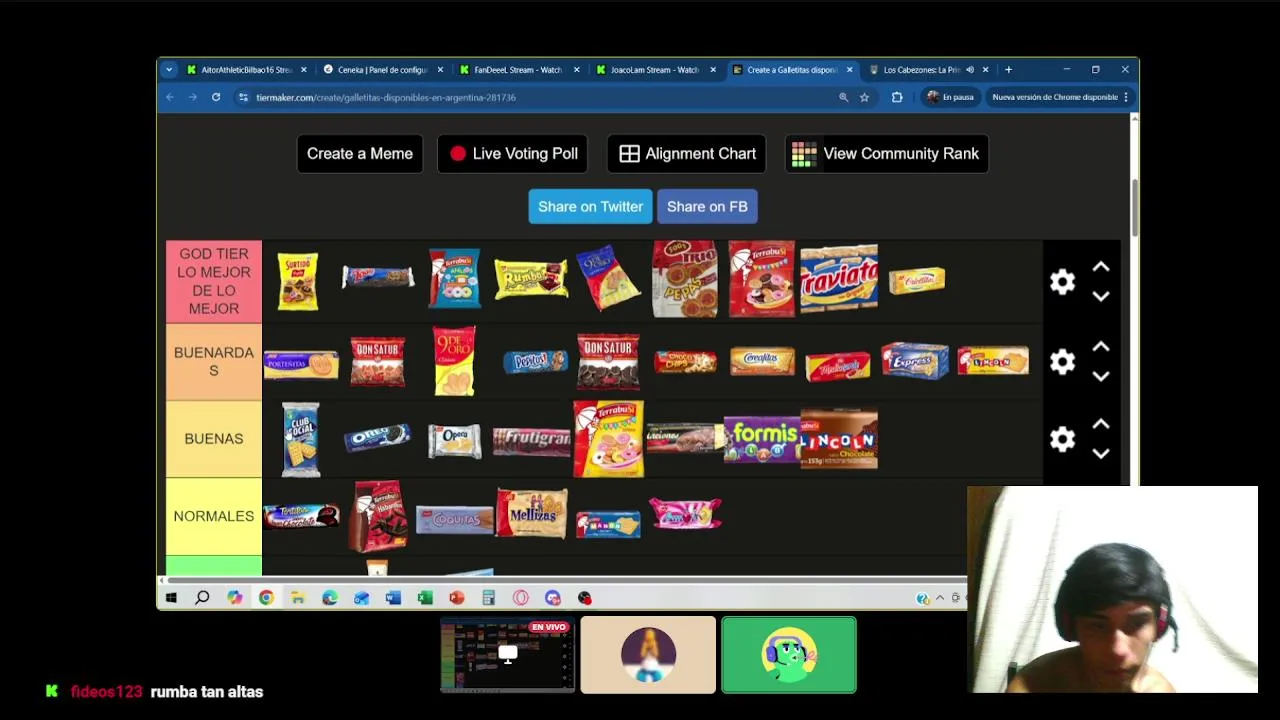Share tier list on FB
1280x720 pixels.
coord(707,206)
